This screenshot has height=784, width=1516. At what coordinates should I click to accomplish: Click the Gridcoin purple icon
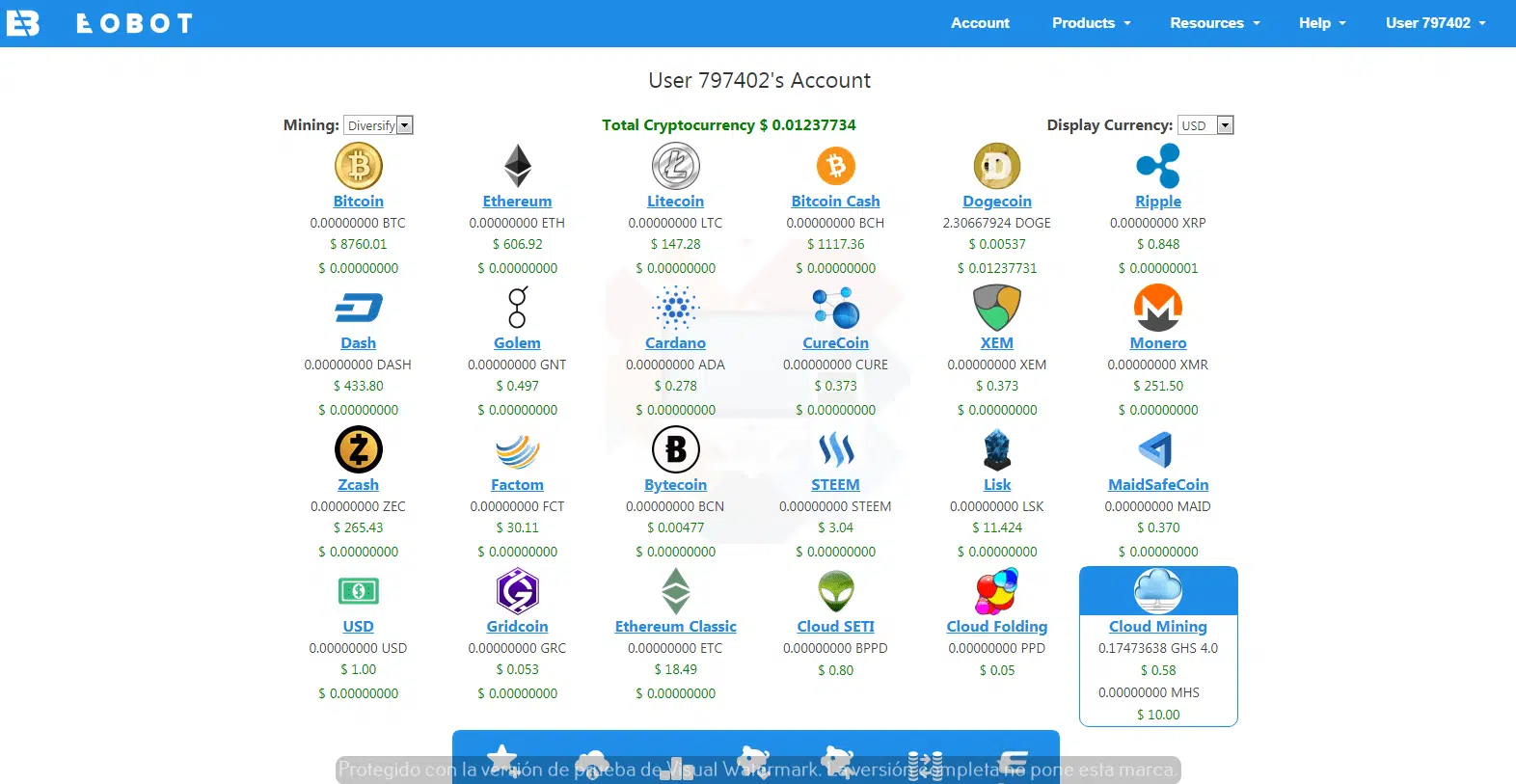coord(518,591)
